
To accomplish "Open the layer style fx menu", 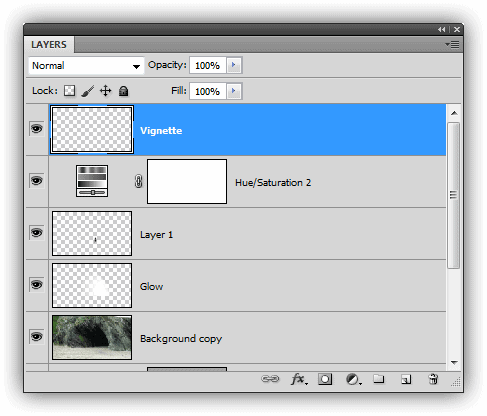I will pos(299,379).
